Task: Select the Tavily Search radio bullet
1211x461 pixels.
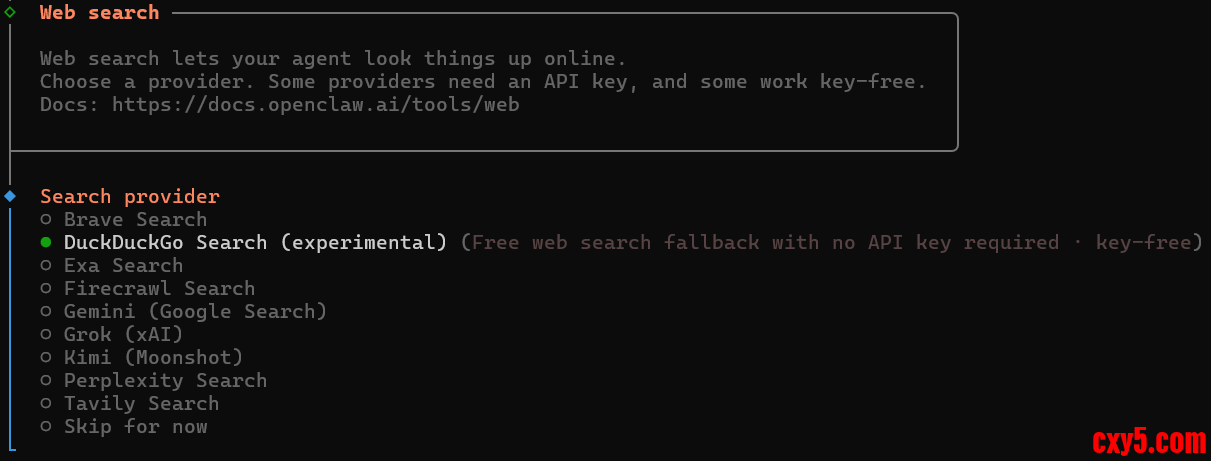Action: pyautogui.click(x=46, y=404)
